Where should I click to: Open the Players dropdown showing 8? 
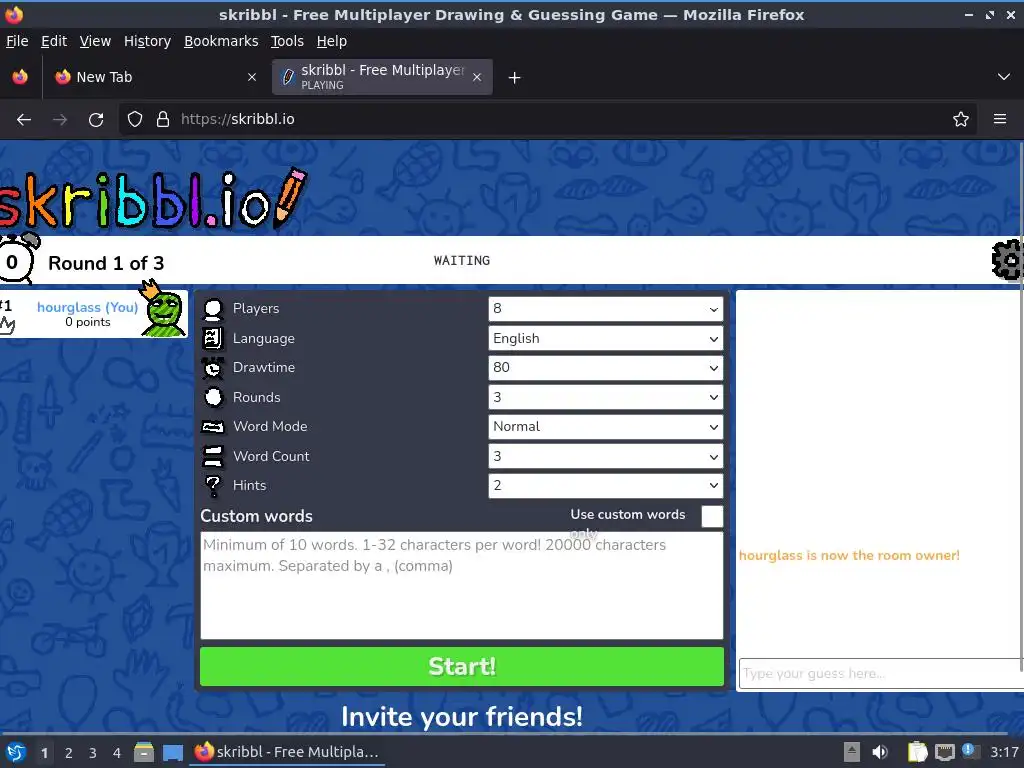click(x=605, y=309)
